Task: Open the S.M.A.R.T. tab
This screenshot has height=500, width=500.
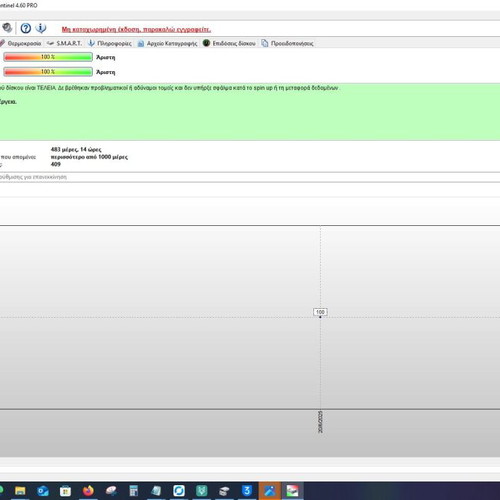Action: [x=64, y=43]
